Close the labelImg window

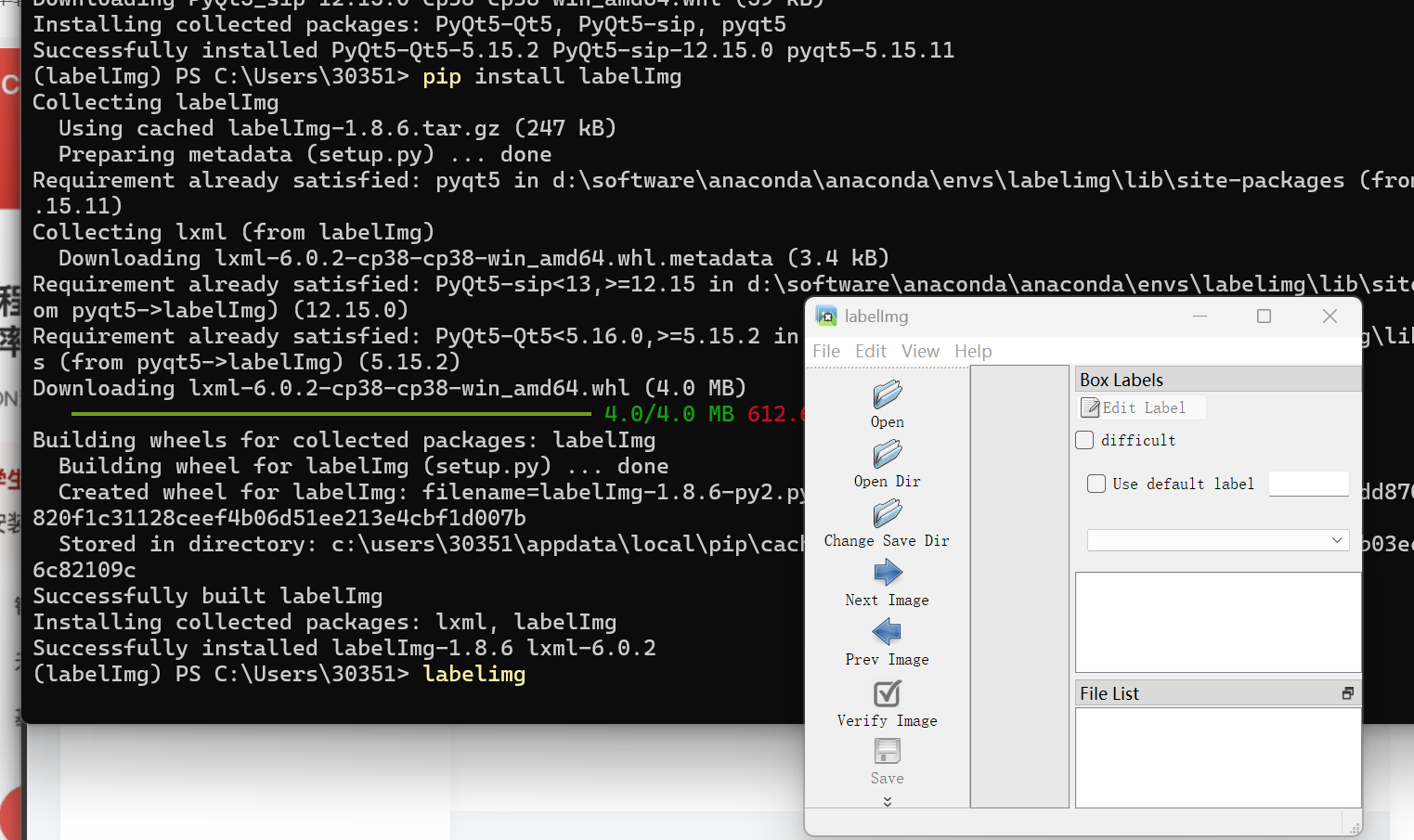click(x=1330, y=317)
